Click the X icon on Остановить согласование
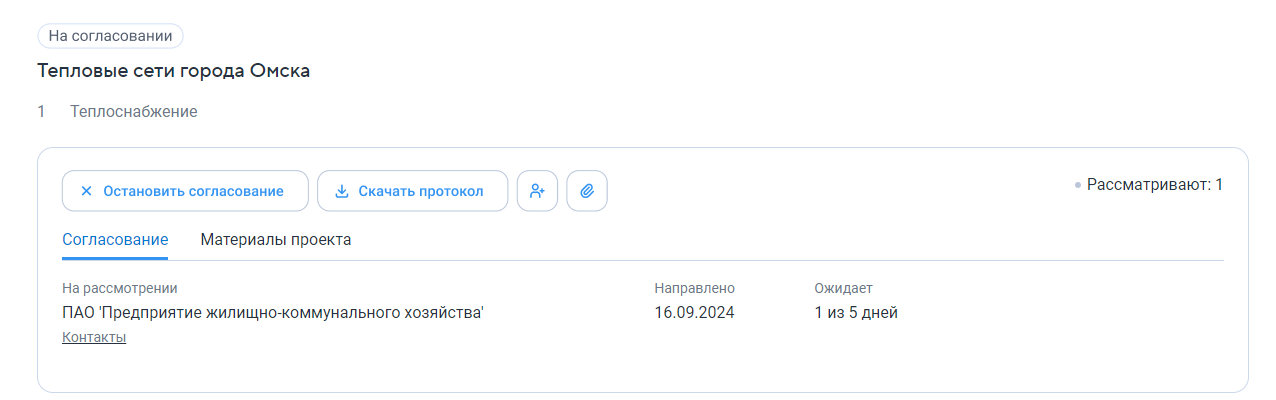Image resolution: width=1276 pixels, height=400 pixels. coord(86,191)
